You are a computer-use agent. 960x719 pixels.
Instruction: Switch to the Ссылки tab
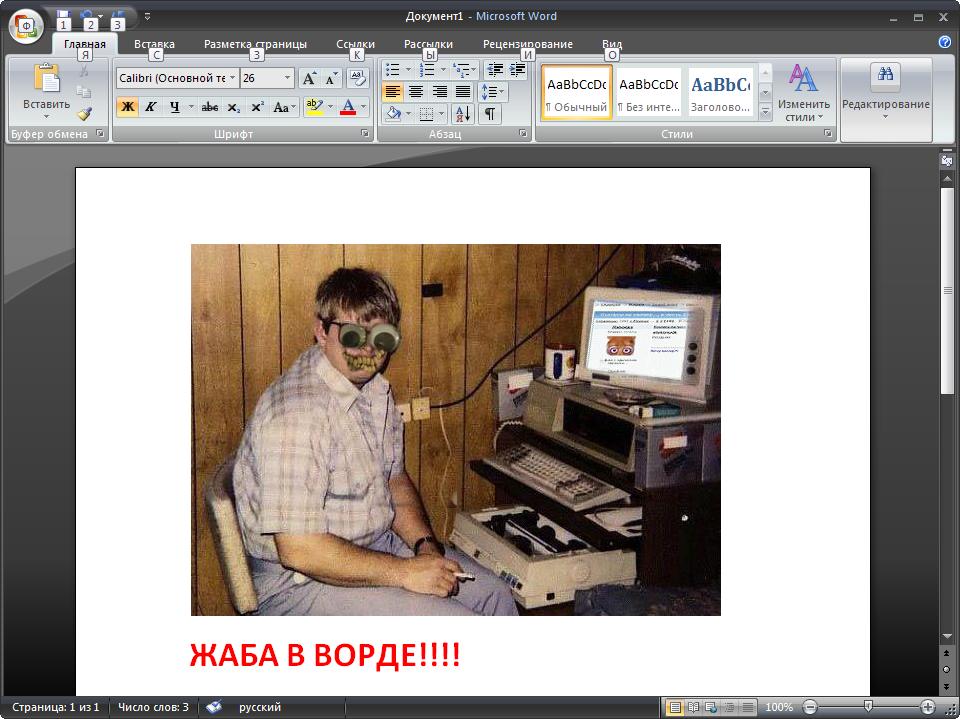click(x=355, y=44)
